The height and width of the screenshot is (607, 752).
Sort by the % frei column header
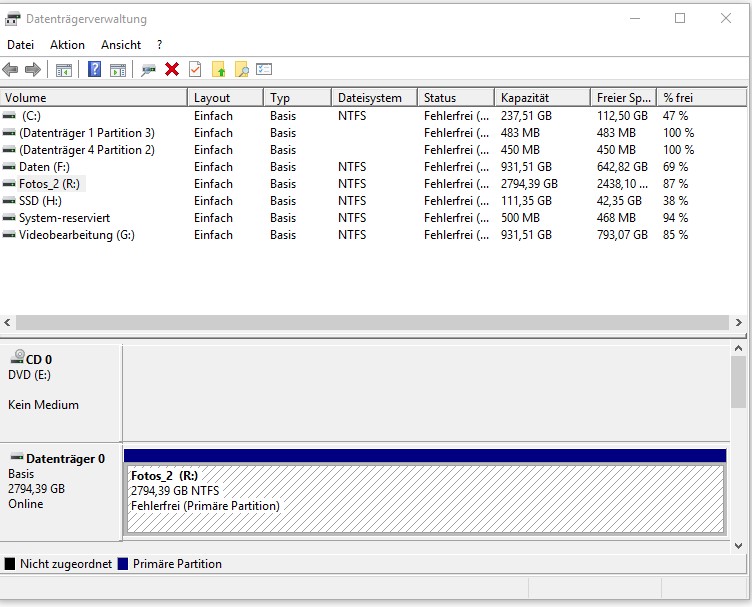[702, 98]
